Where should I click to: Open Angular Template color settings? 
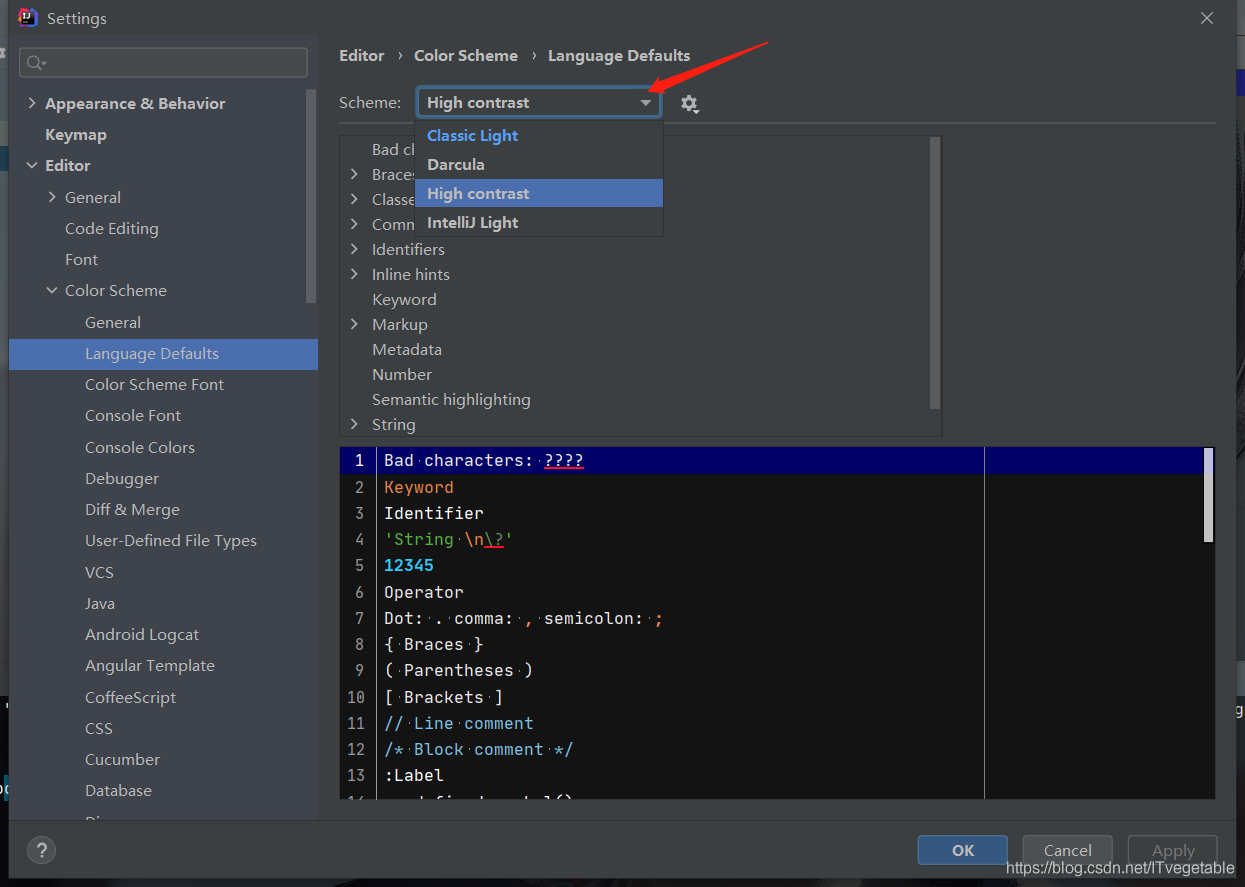coord(150,666)
